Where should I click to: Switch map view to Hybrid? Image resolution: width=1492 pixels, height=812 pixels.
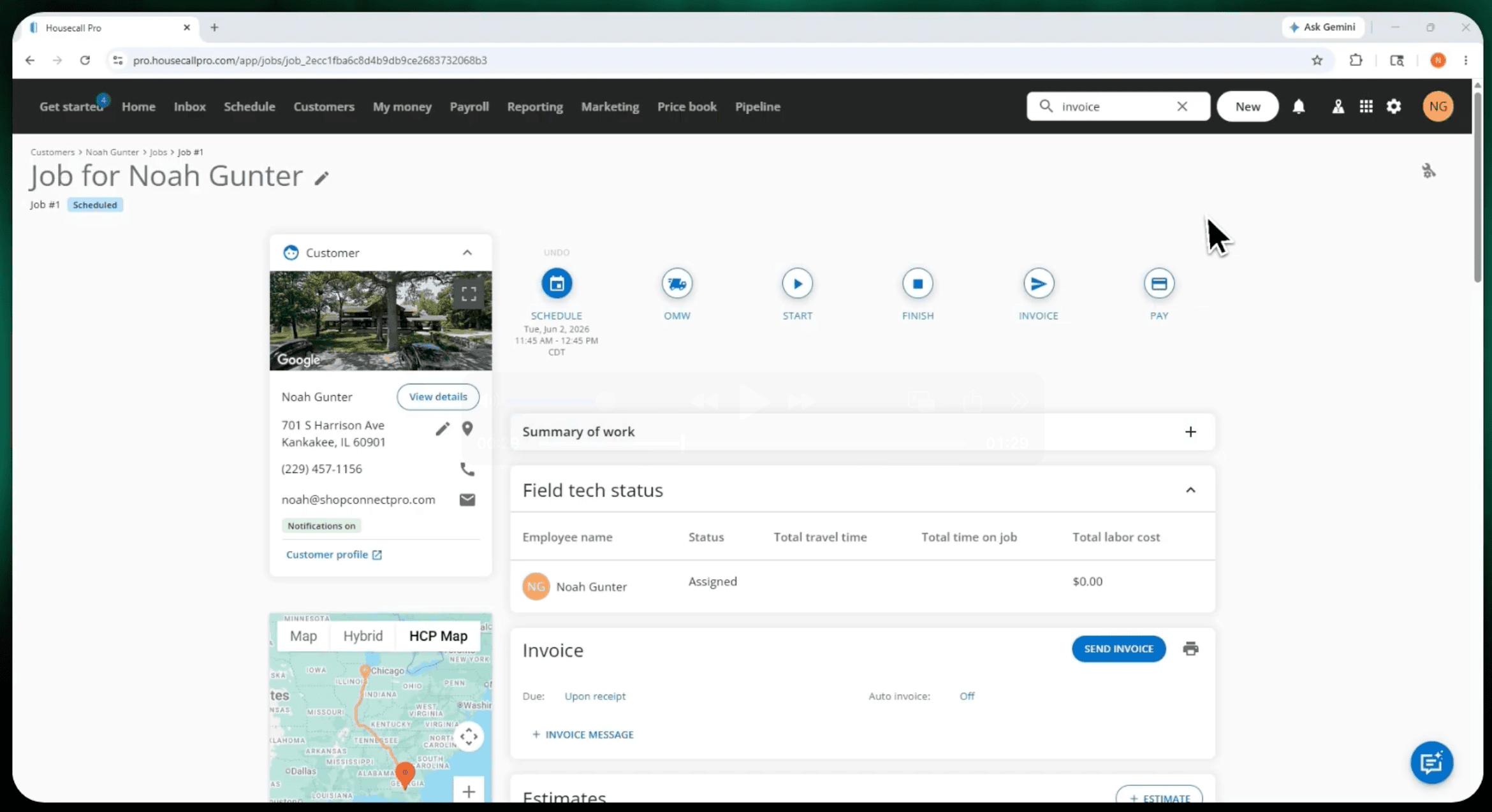tap(363, 635)
